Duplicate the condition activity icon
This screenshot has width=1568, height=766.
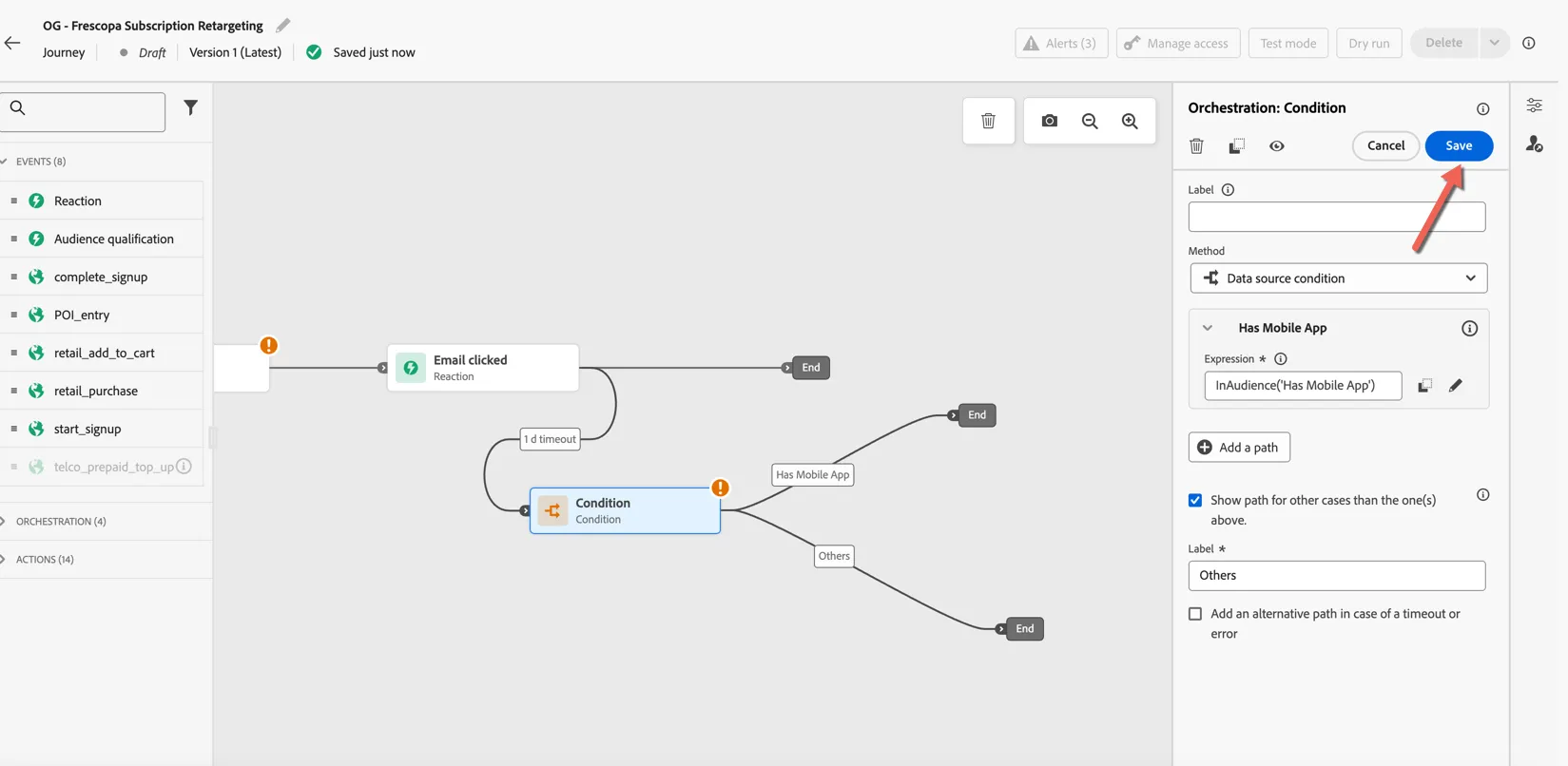[x=1236, y=146]
